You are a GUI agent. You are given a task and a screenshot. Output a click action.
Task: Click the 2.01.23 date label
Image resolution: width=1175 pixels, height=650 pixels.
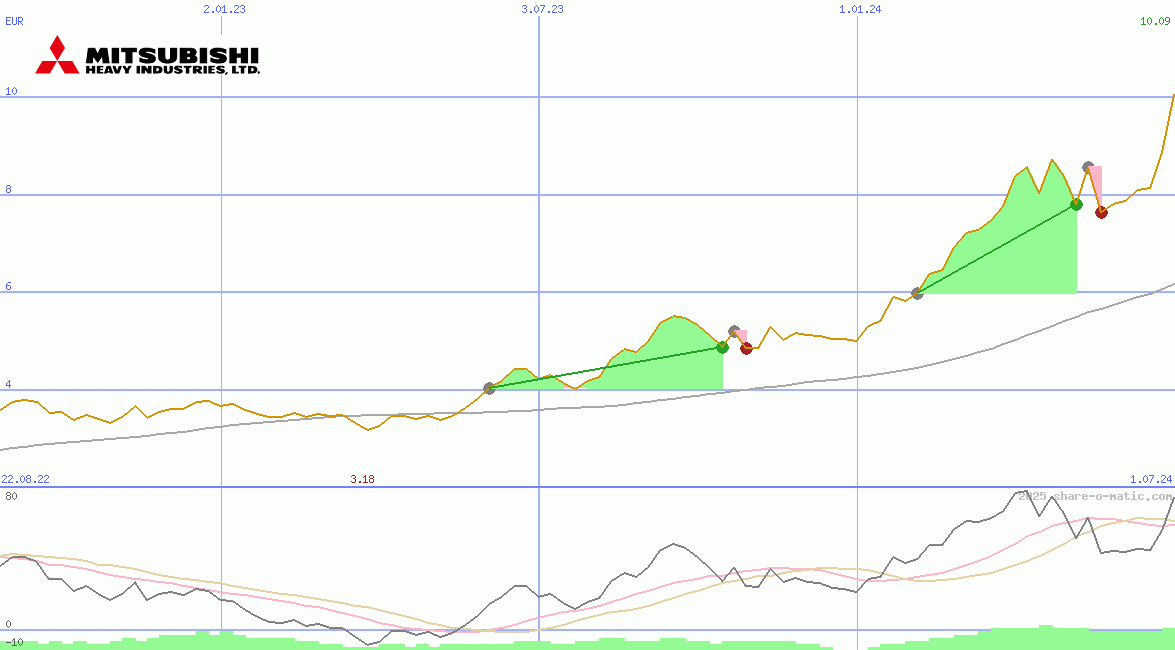[224, 10]
